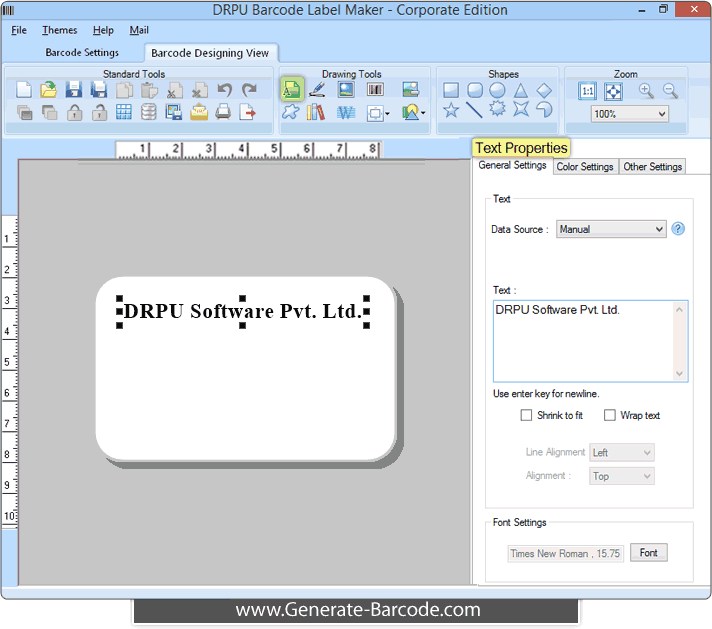Click the blue Help icon beside Data Source
The height and width of the screenshot is (629, 712).
click(678, 229)
